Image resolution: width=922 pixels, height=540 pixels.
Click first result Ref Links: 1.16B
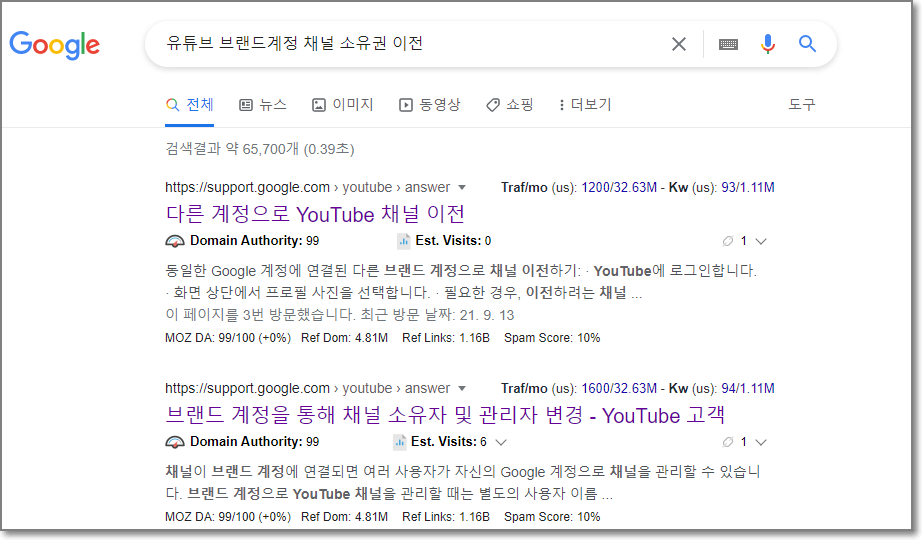446,338
